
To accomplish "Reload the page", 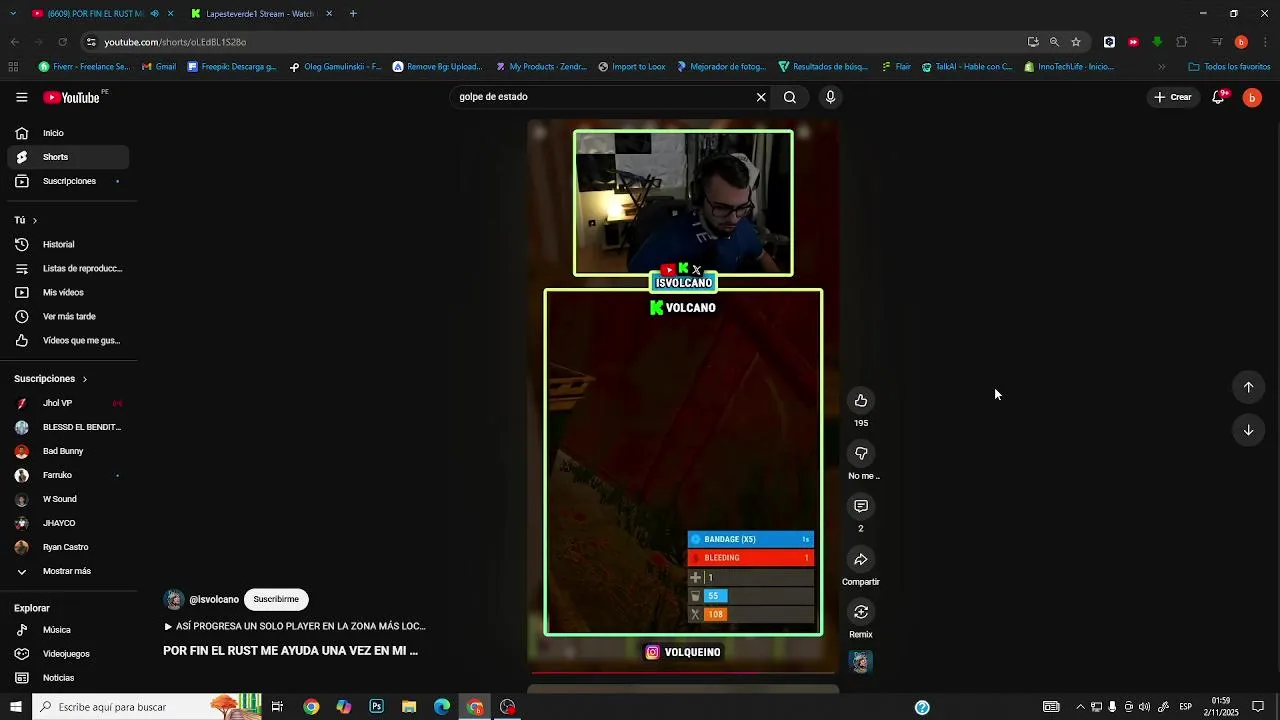I will tap(62, 42).
